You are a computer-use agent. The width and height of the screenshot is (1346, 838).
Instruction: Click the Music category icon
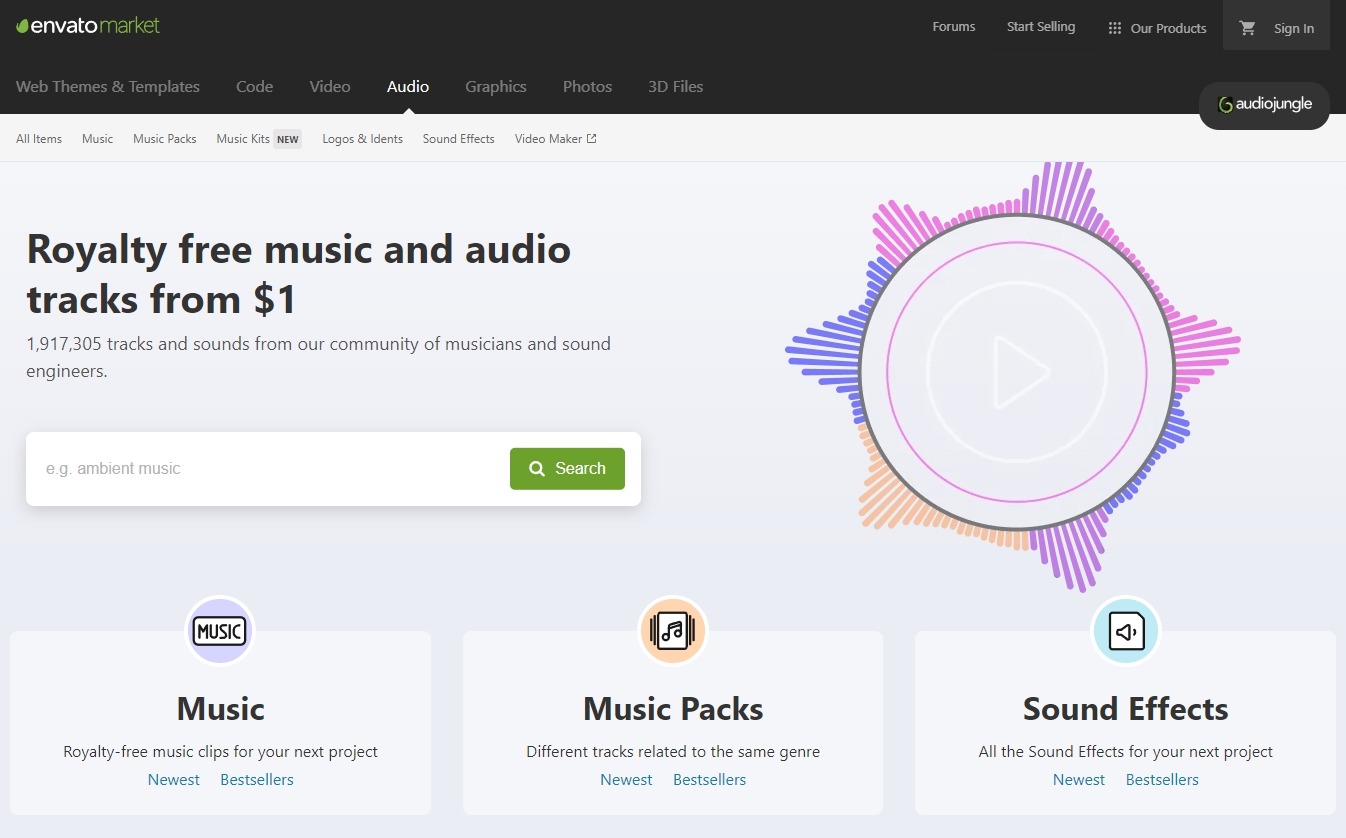(220, 631)
